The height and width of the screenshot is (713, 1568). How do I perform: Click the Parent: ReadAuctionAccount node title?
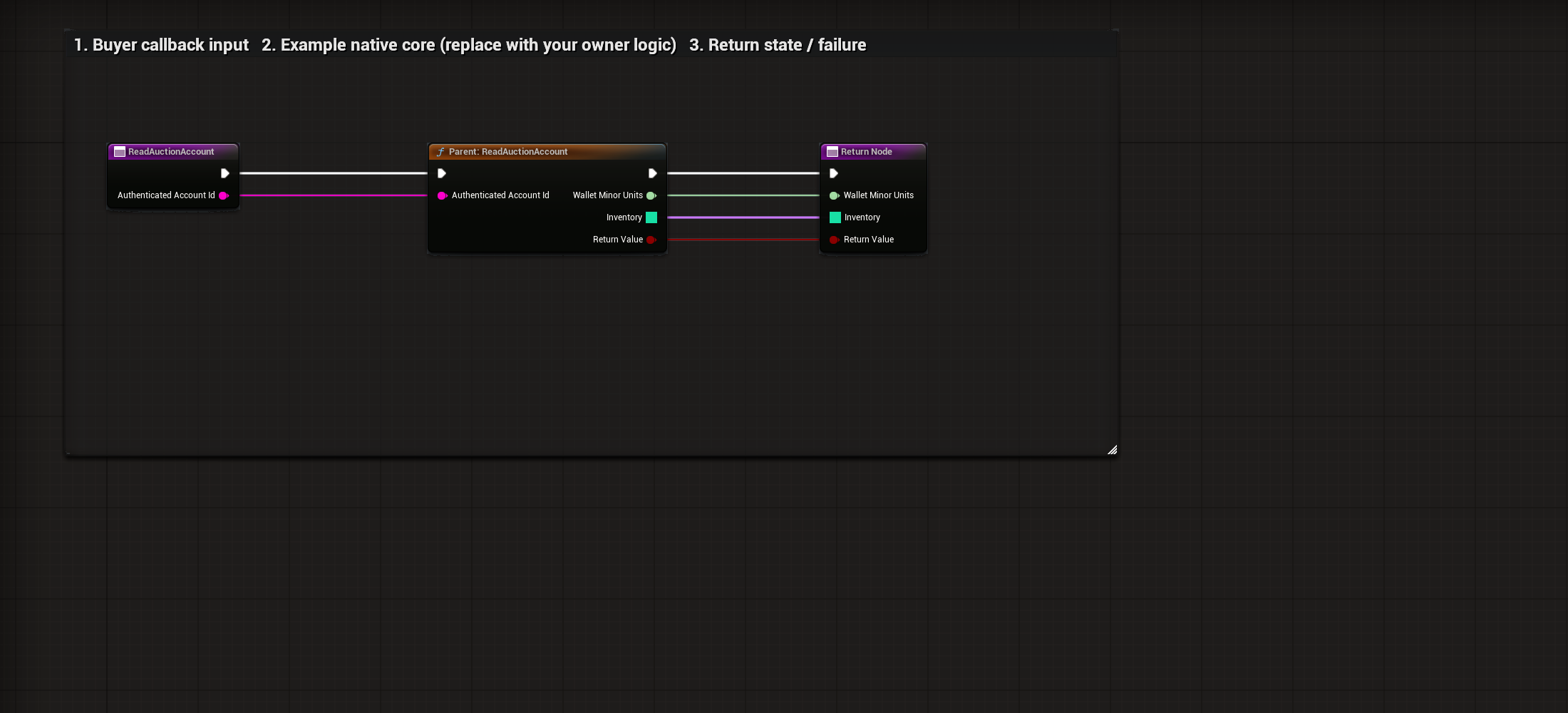pos(508,152)
